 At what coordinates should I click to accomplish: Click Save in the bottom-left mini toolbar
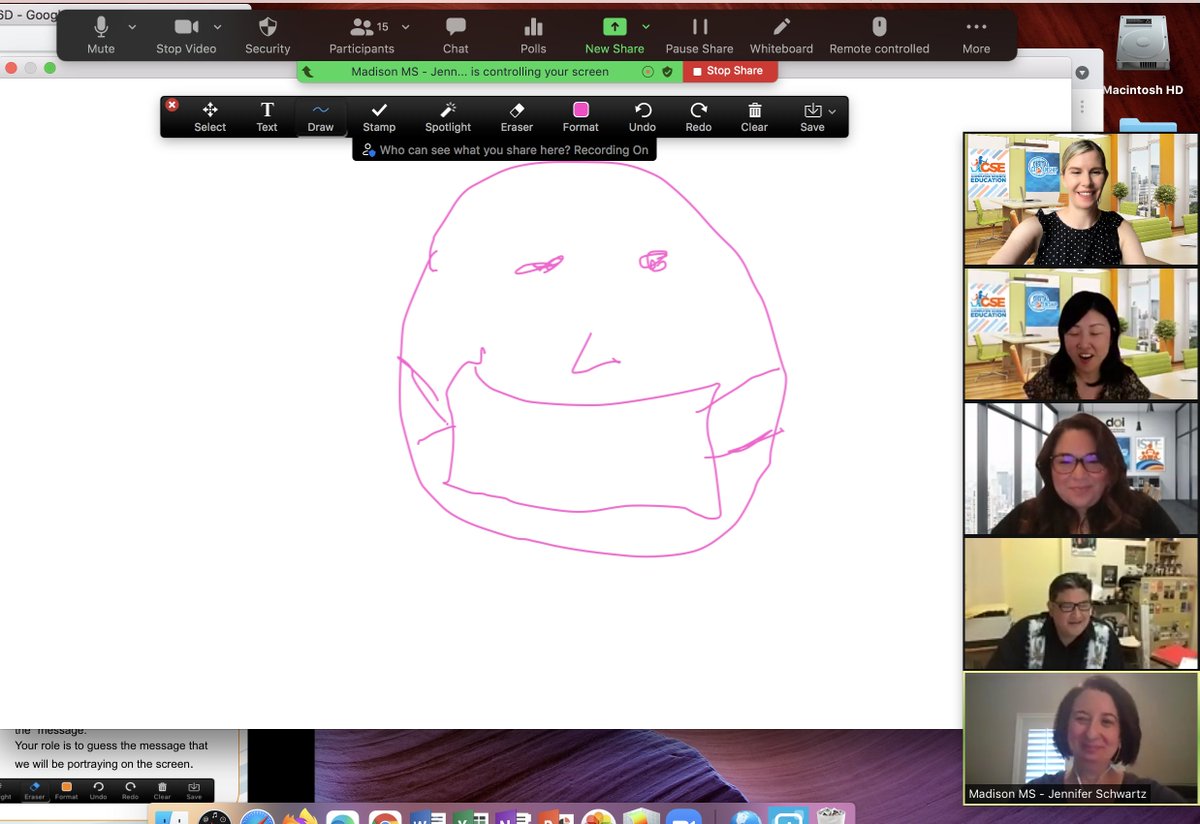click(194, 790)
